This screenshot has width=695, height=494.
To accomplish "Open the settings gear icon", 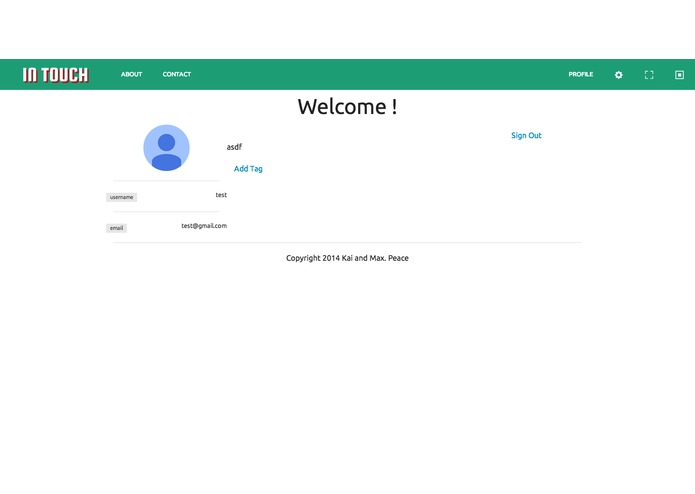I will point(618,75).
